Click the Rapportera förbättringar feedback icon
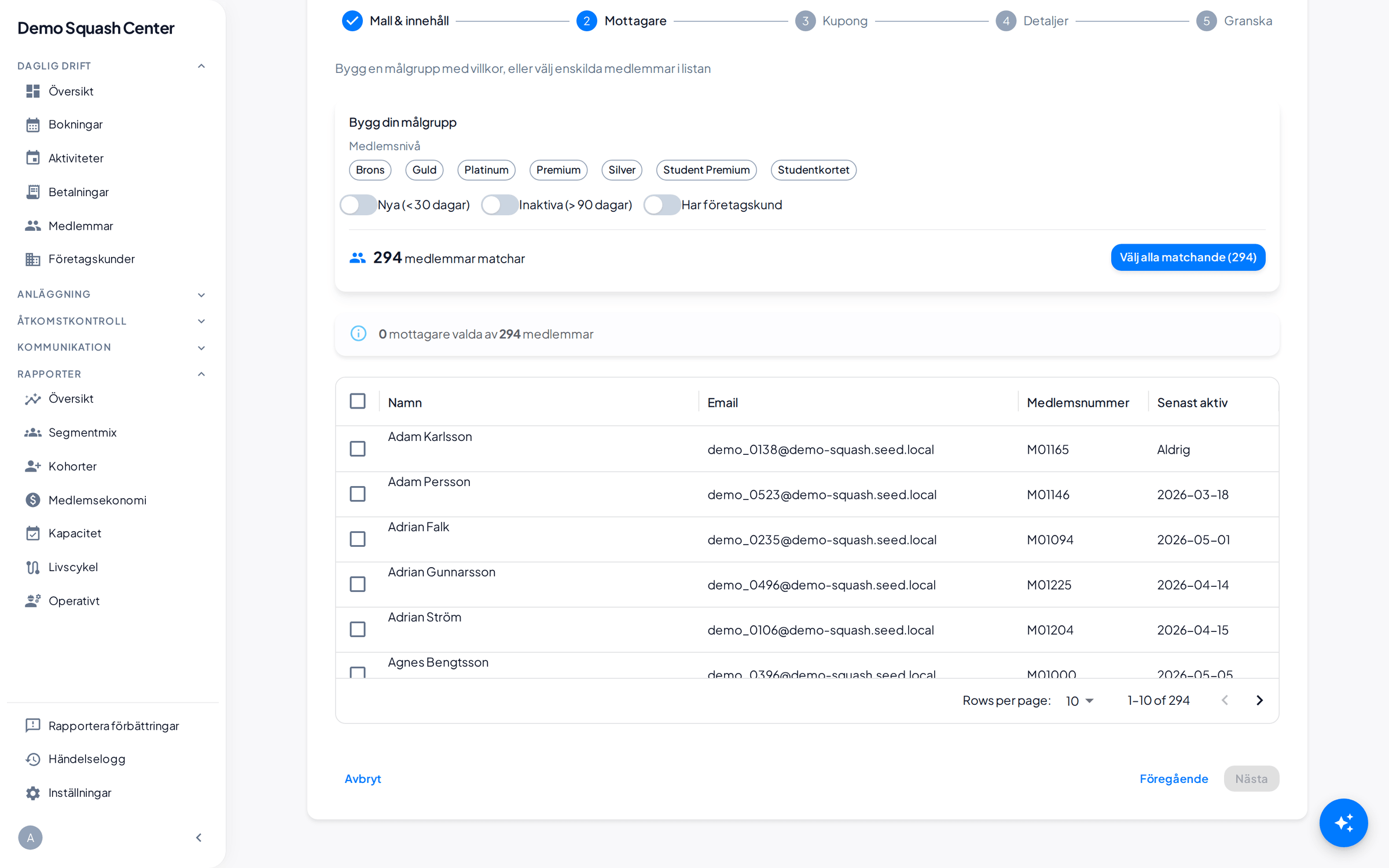 (x=33, y=726)
